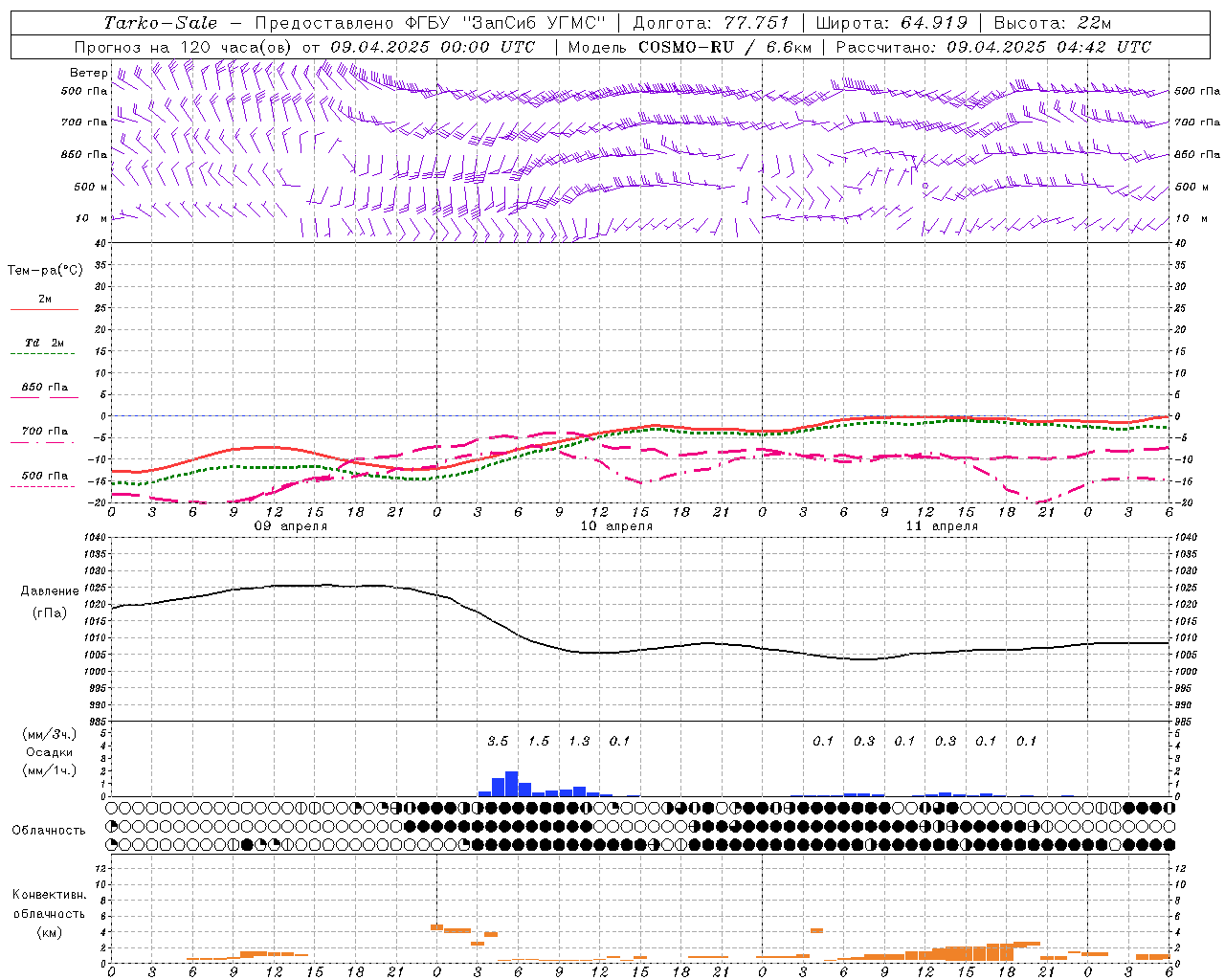Click the (мм/3ч.) precipitation unit label
Screen dimensions: 1225x980
49,734
